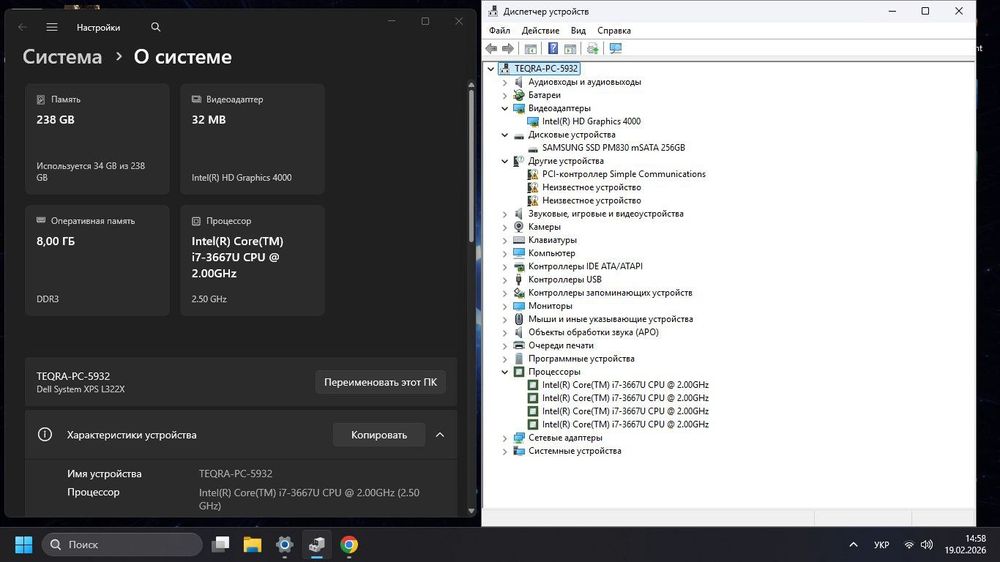Click the Device Manager icon on taskbar

point(316,545)
